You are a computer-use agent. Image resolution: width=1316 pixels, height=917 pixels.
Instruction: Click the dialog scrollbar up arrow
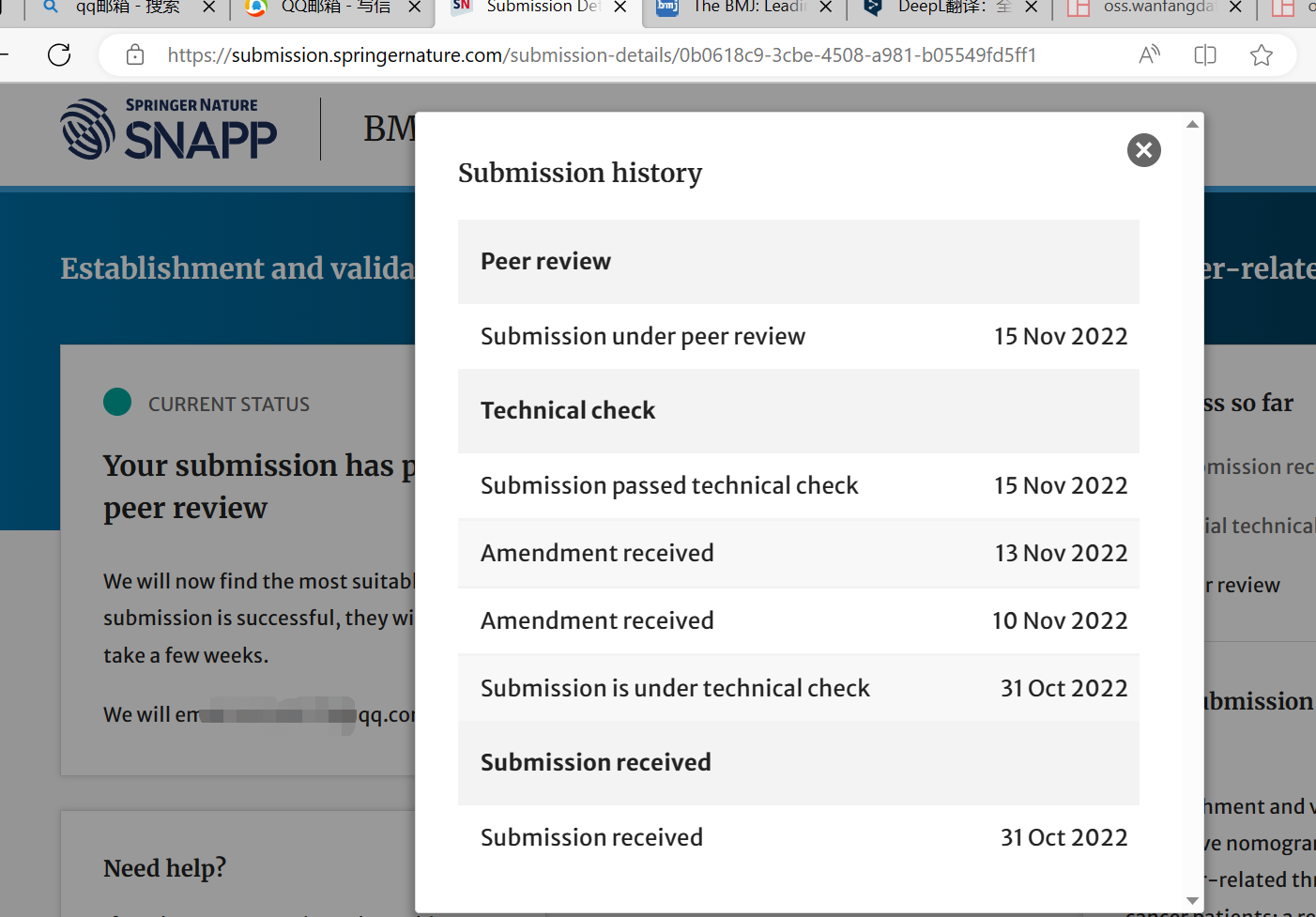(1192, 124)
